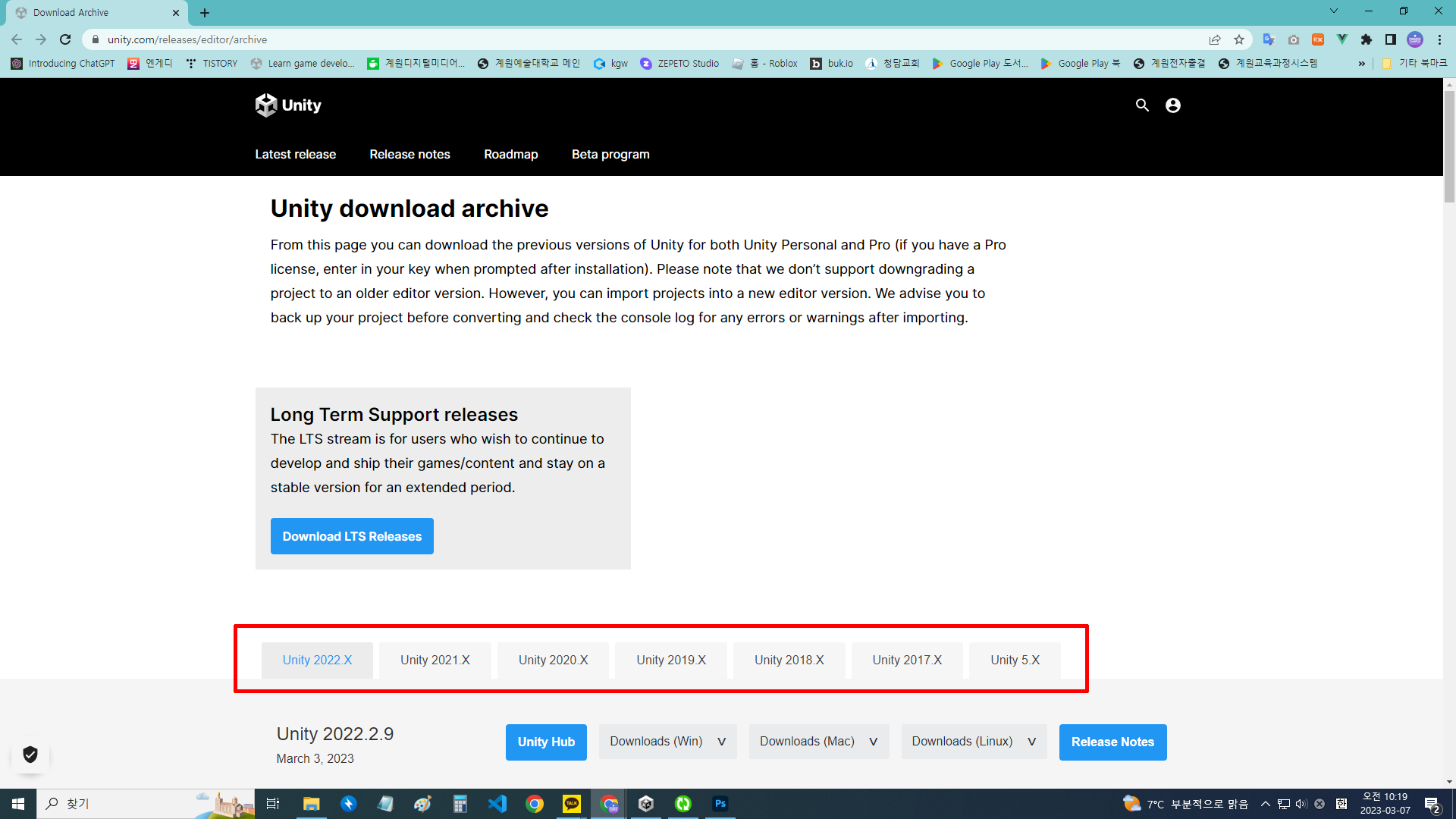This screenshot has width=1456, height=819.
Task: Open the site search magnifier icon
Action: 1142,105
